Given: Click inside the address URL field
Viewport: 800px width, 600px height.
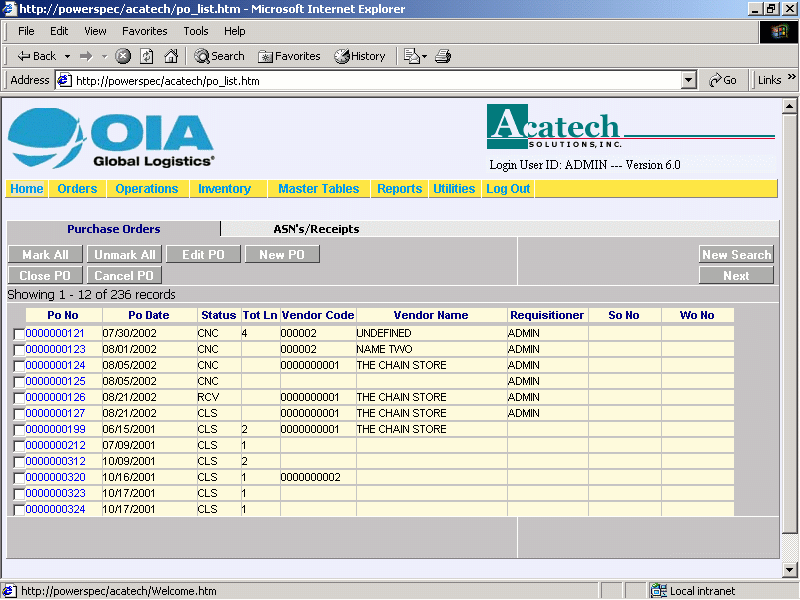Looking at the screenshot, I should (x=377, y=81).
